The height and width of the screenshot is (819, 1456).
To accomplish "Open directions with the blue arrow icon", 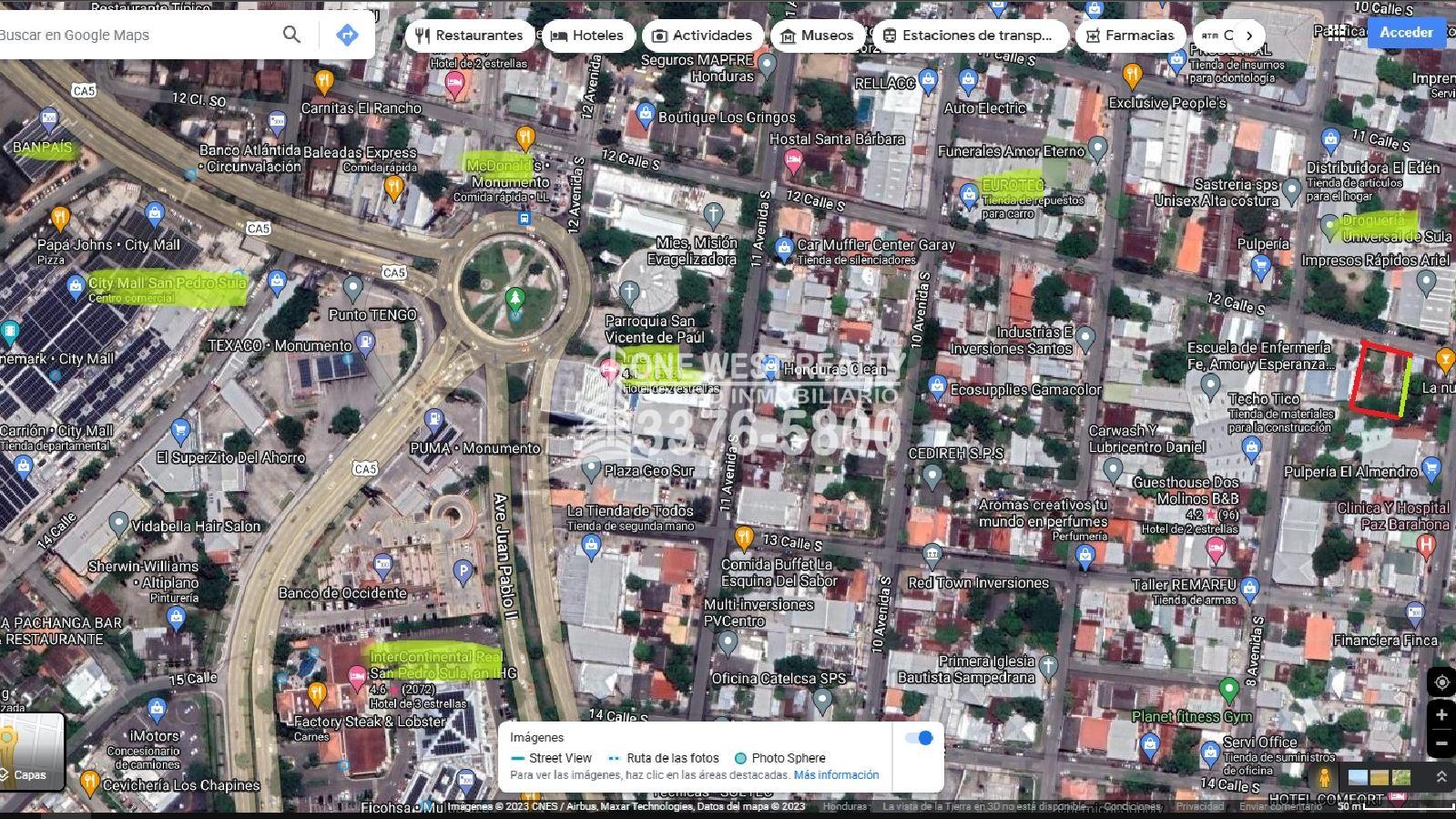I will (346, 35).
